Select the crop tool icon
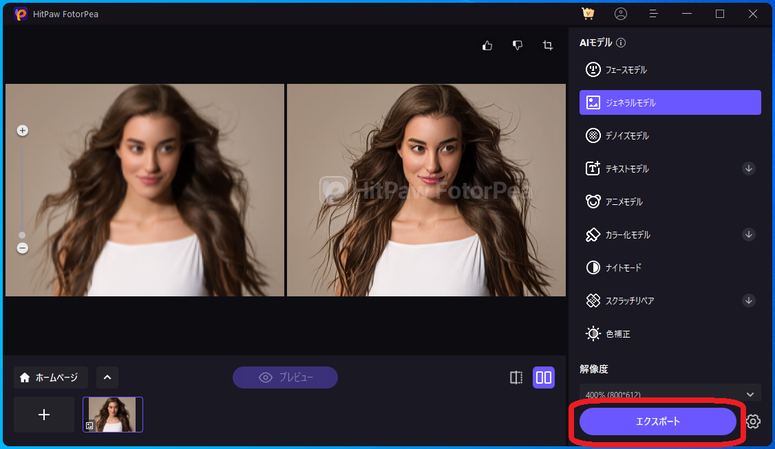Viewport: 775px width, 449px height. click(548, 46)
